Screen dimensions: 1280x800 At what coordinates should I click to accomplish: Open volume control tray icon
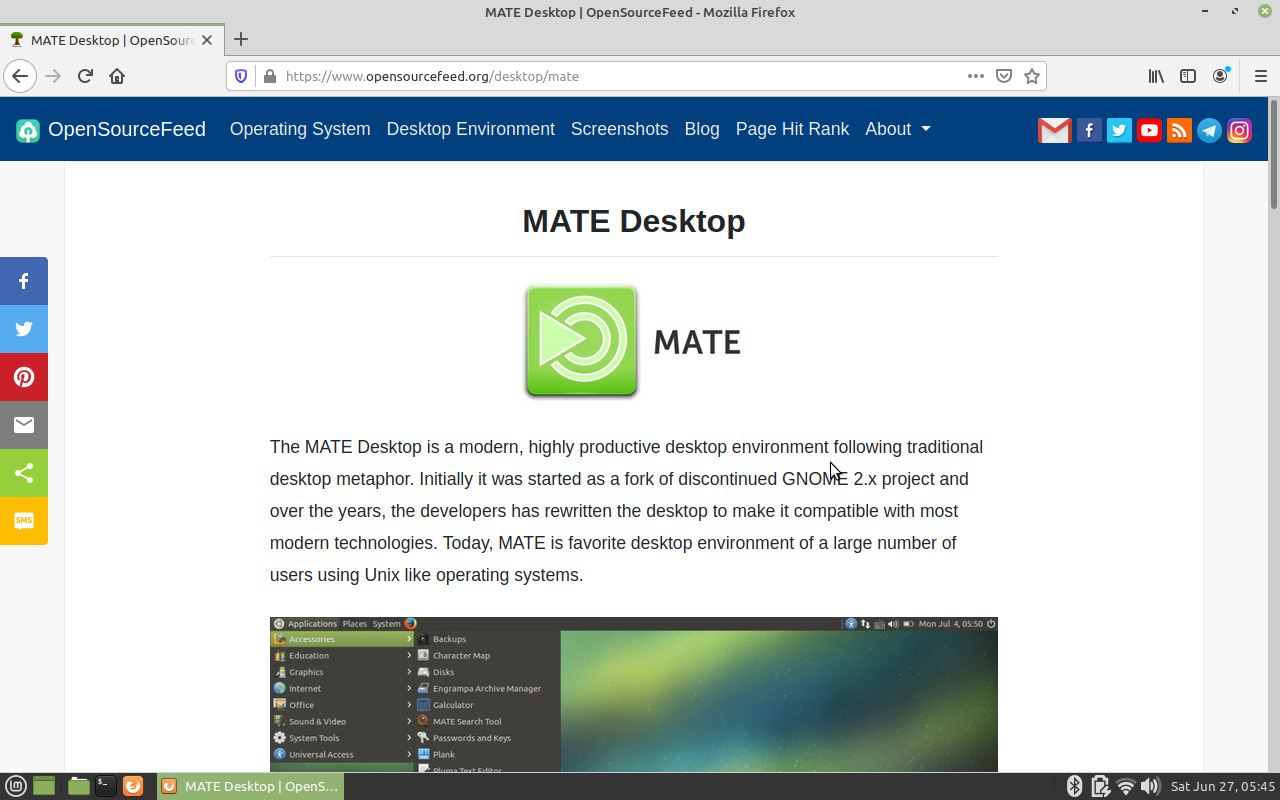pyautogui.click(x=1150, y=786)
